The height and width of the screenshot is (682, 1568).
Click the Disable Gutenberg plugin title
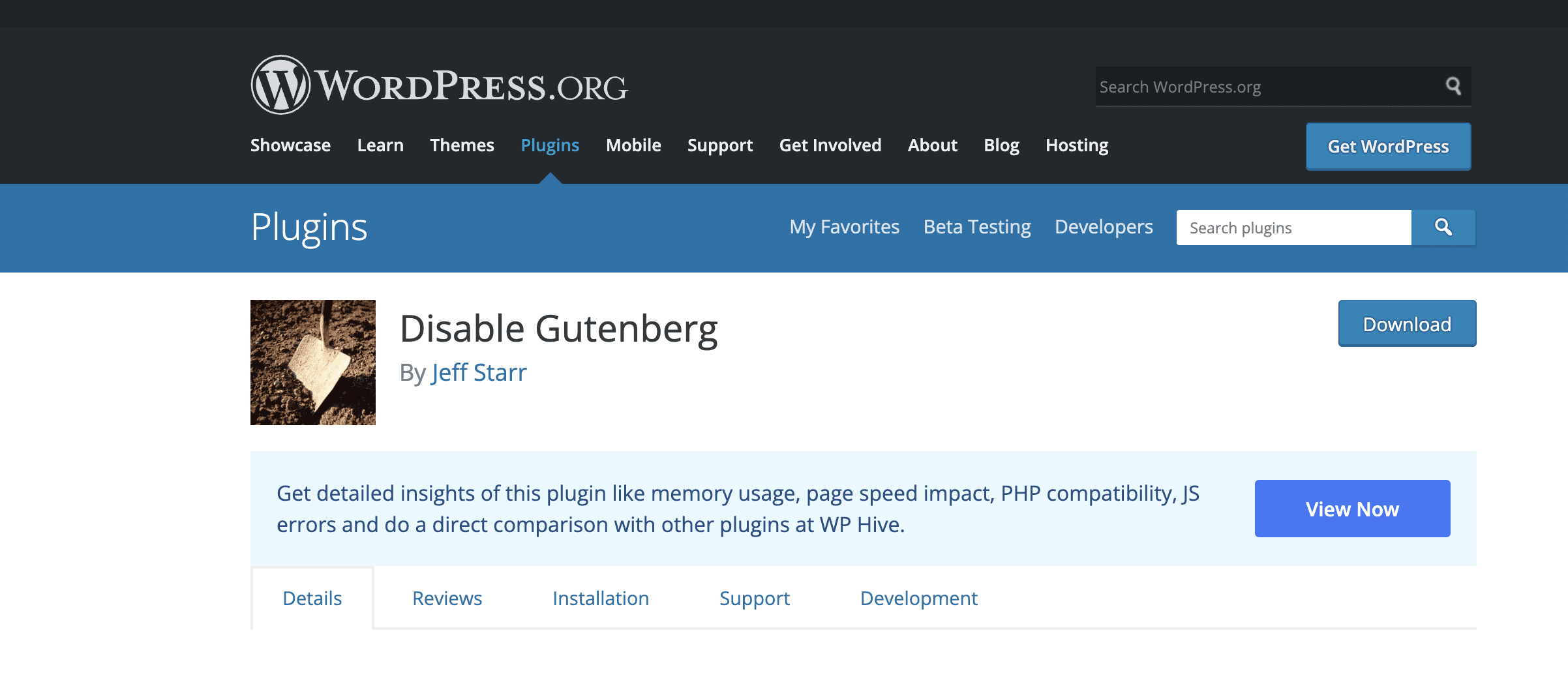pyautogui.click(x=558, y=329)
